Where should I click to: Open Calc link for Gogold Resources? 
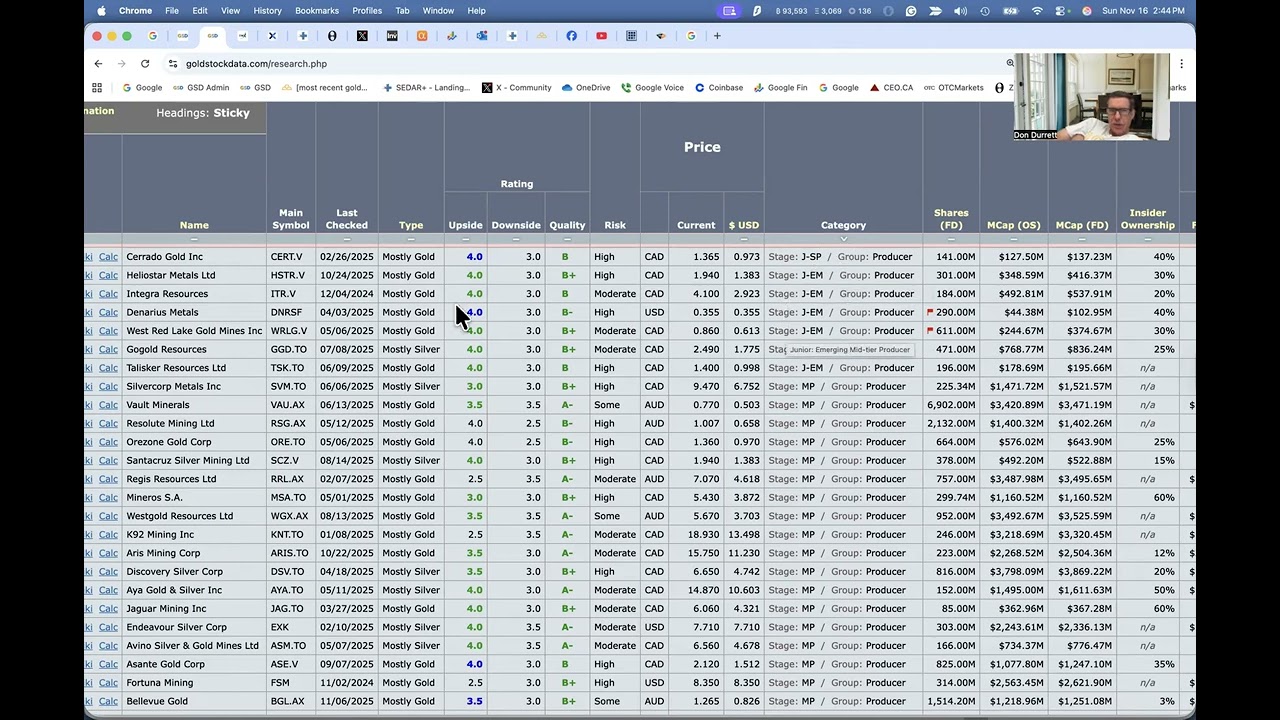(108, 349)
